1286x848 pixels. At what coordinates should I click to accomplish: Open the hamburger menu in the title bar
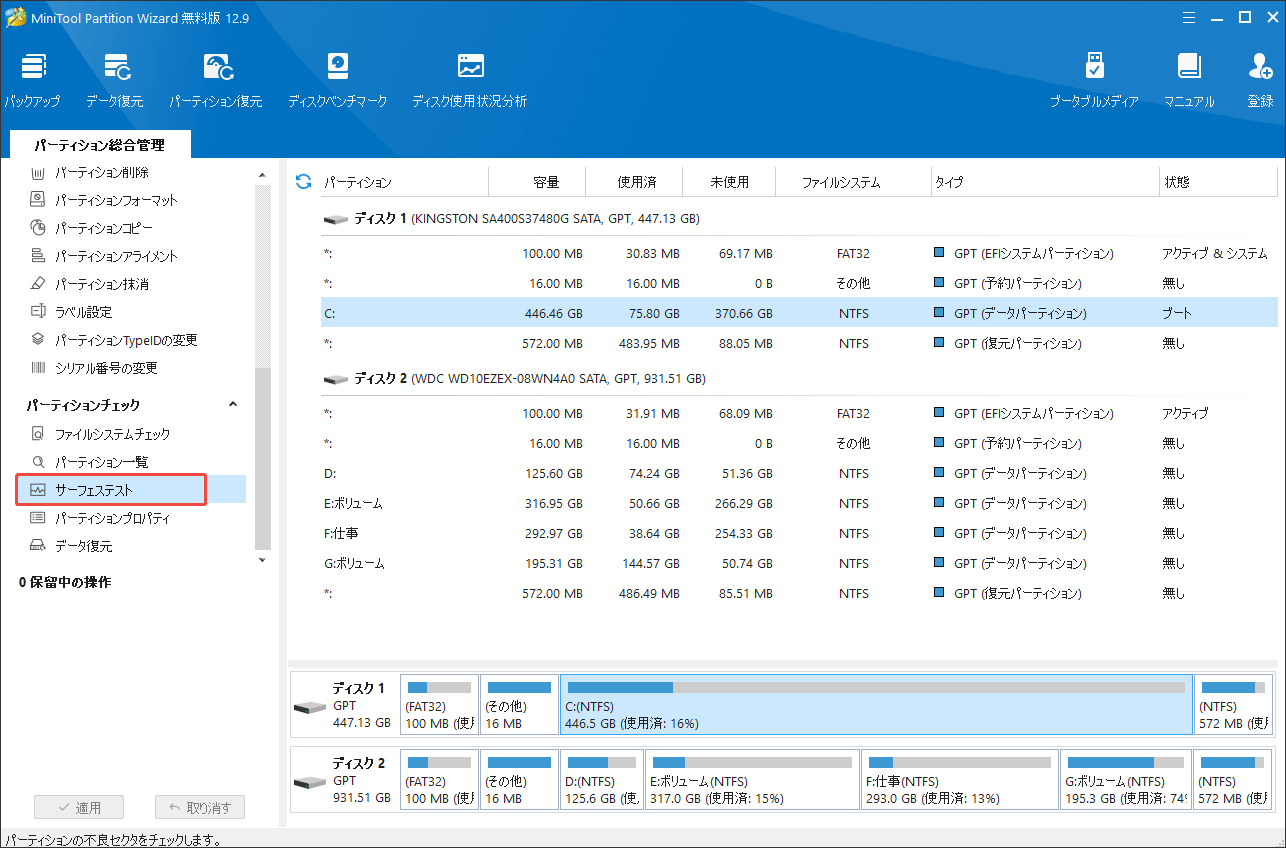(1189, 17)
